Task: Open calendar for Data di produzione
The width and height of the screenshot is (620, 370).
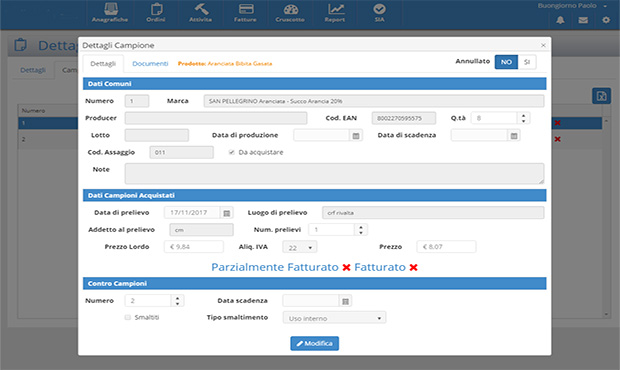Action: (356, 136)
